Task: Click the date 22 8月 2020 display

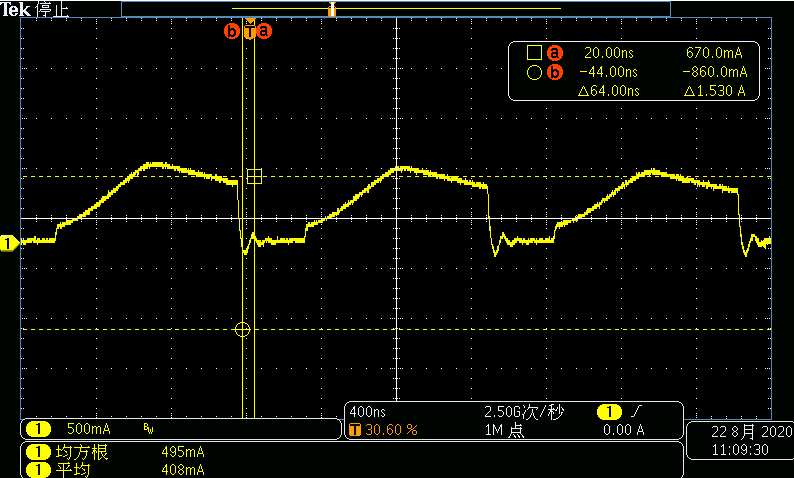Action: click(751, 432)
